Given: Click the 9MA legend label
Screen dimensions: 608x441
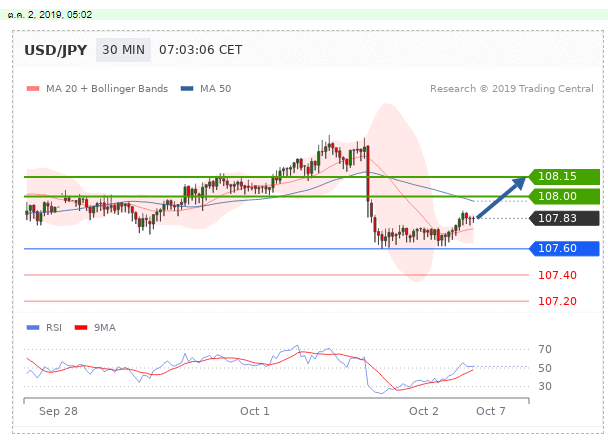Looking at the screenshot, I should tap(105, 328).
